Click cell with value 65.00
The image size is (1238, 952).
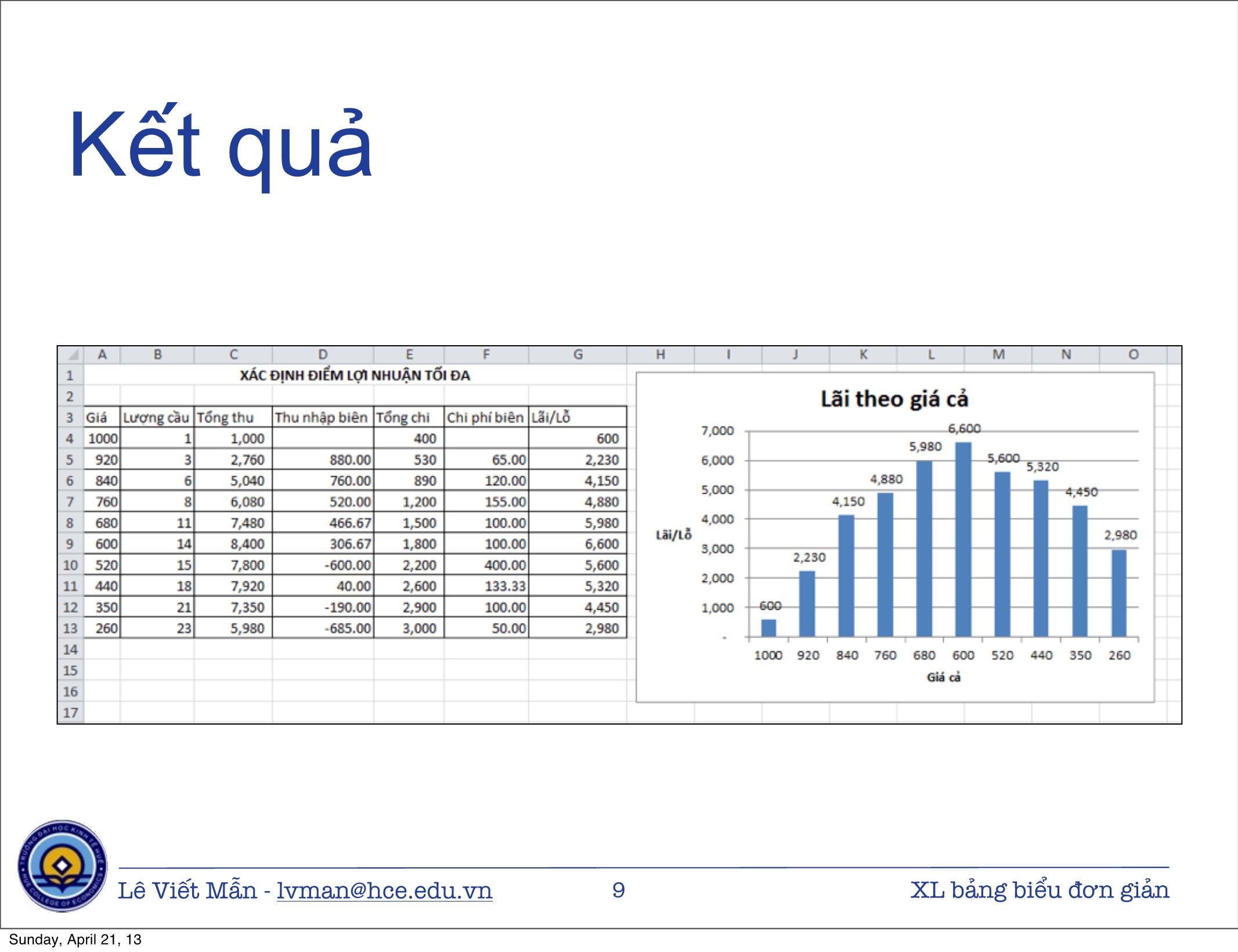(x=486, y=459)
